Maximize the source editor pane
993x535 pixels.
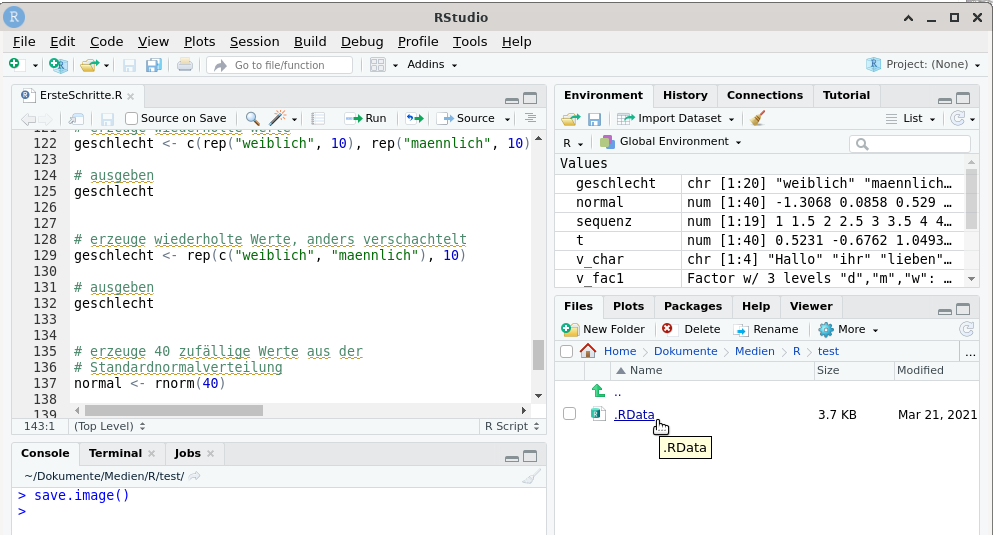[x=530, y=98]
